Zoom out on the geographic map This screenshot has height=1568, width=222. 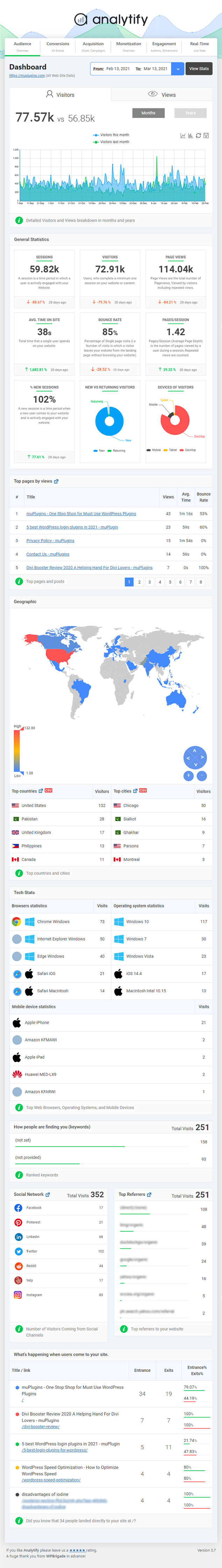point(202,775)
